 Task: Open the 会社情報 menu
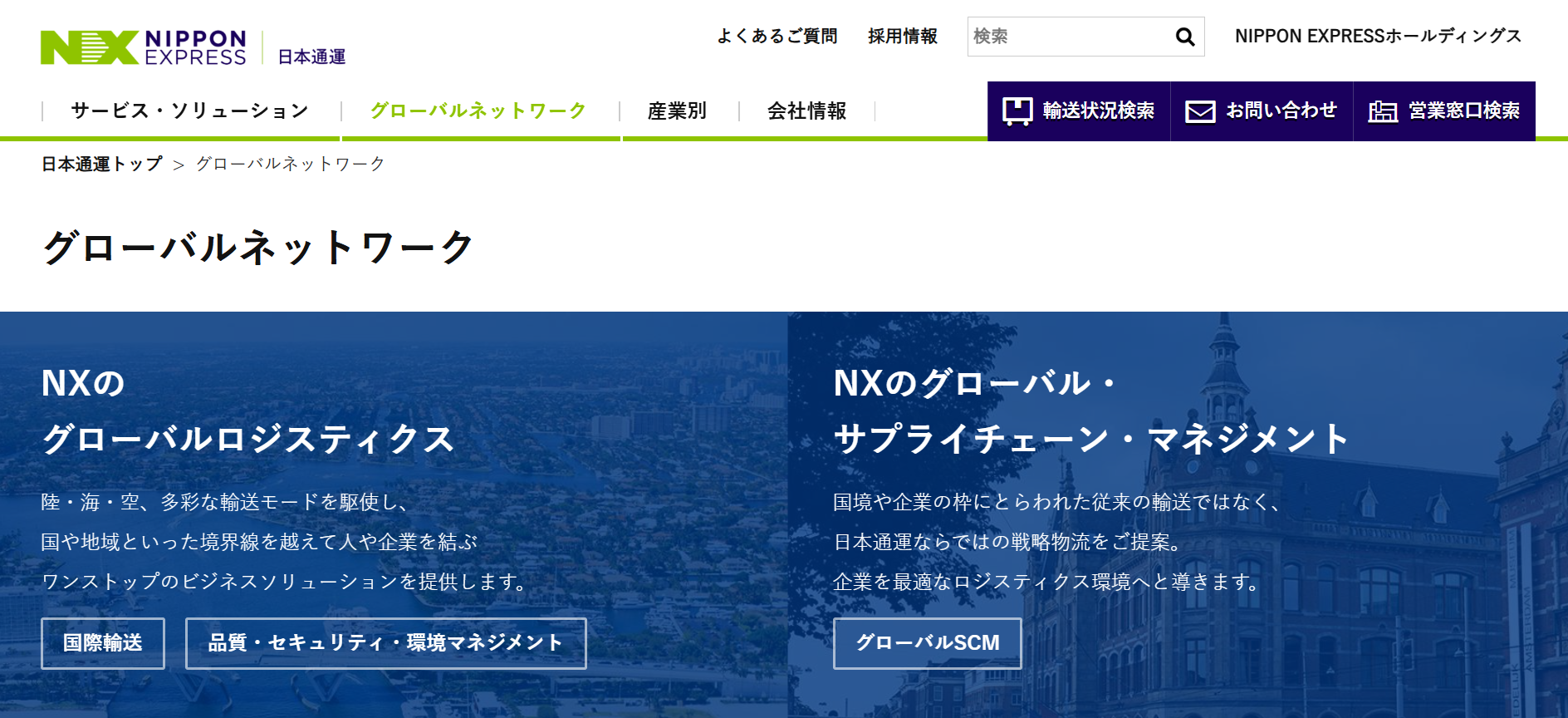[807, 111]
